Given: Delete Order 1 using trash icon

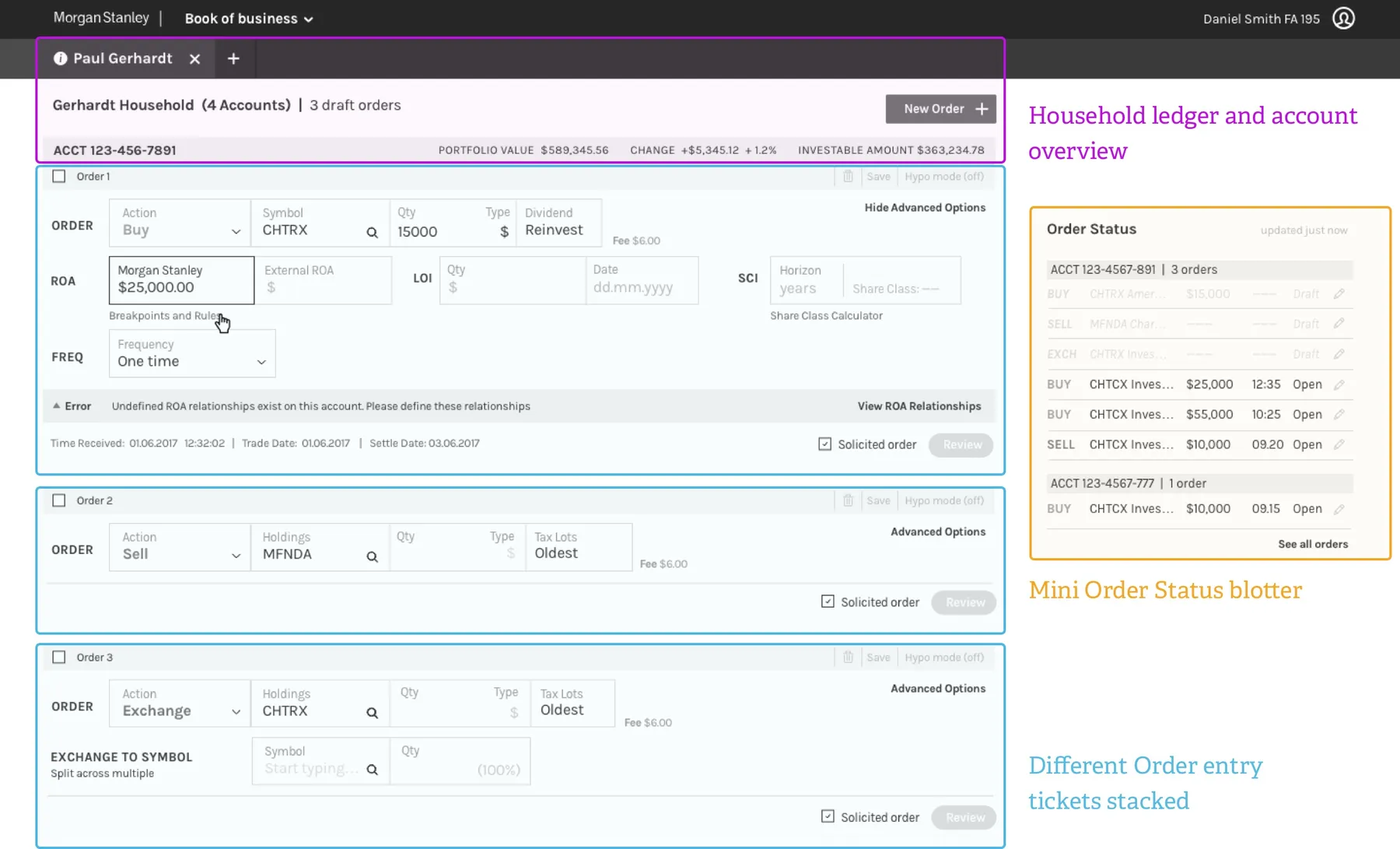Looking at the screenshot, I should click(848, 177).
